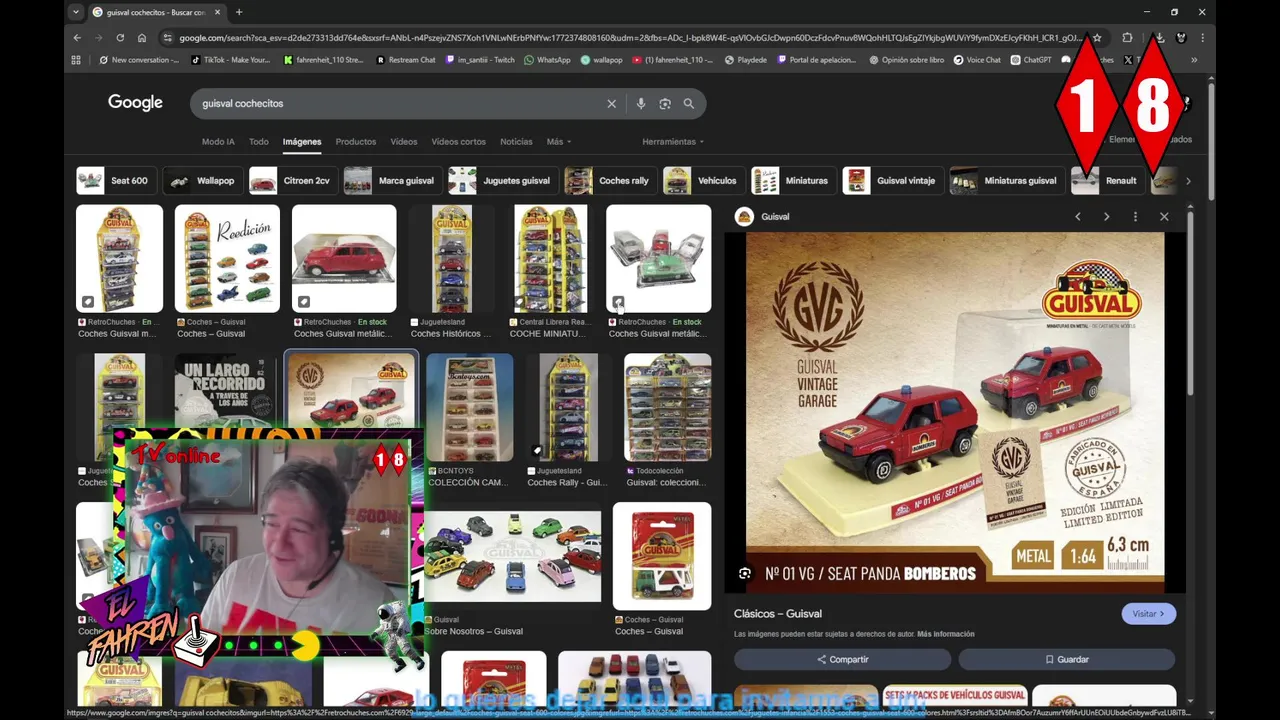Image resolution: width=1280 pixels, height=720 pixels.
Task: Click the Visitar button
Action: coord(1148,614)
